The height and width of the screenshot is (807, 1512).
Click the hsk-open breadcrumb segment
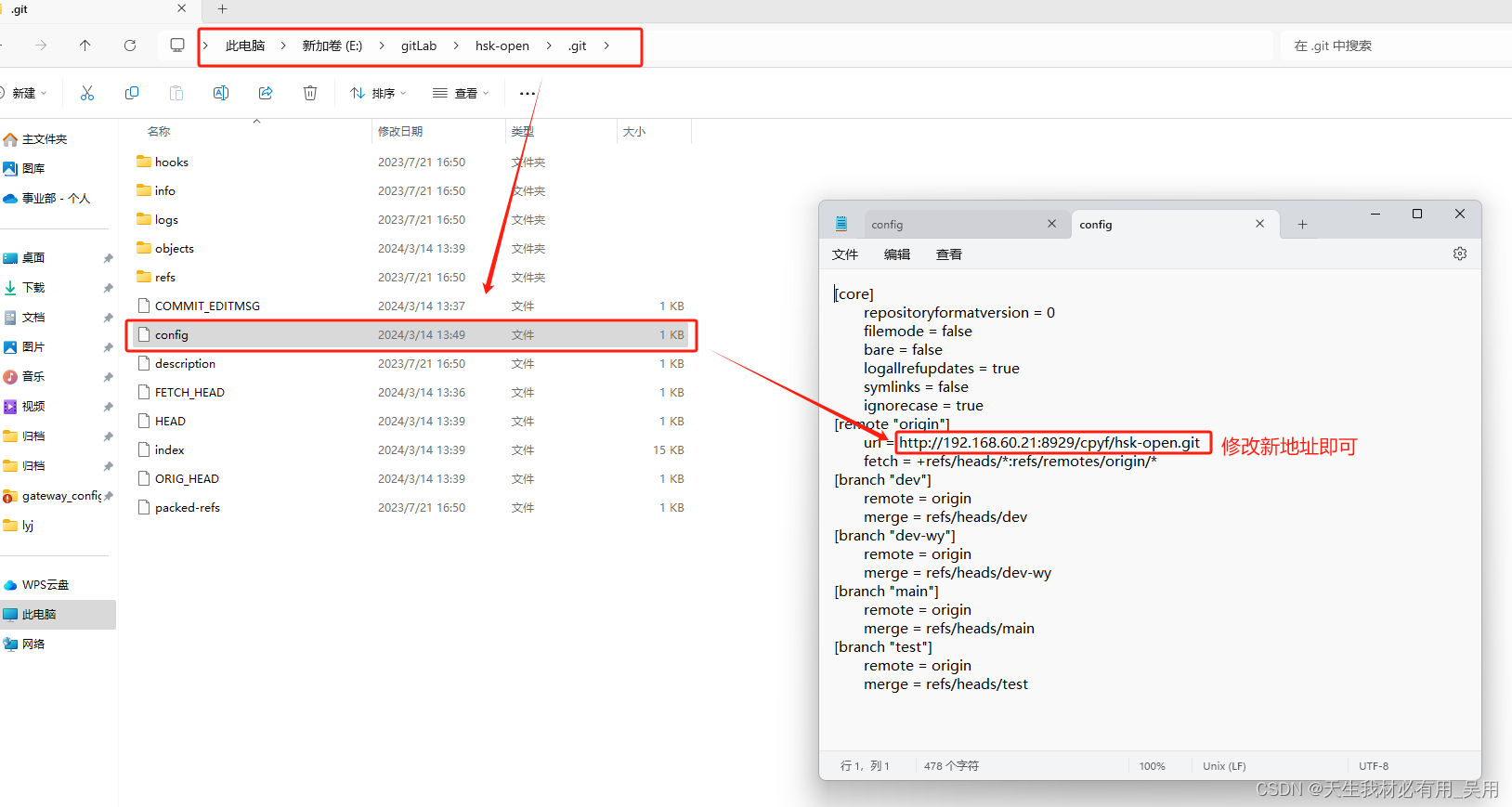[x=502, y=46]
